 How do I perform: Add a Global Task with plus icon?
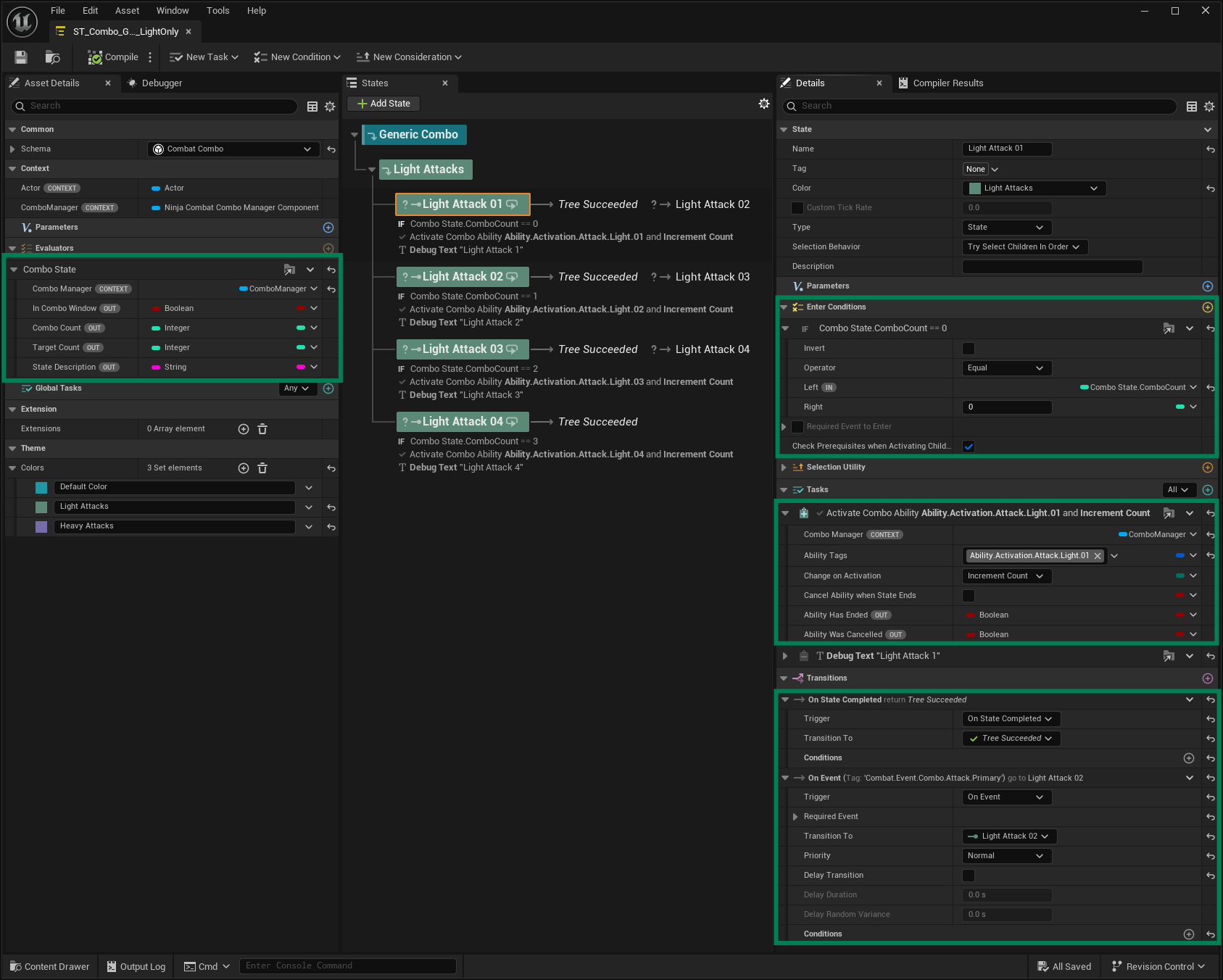[328, 389]
